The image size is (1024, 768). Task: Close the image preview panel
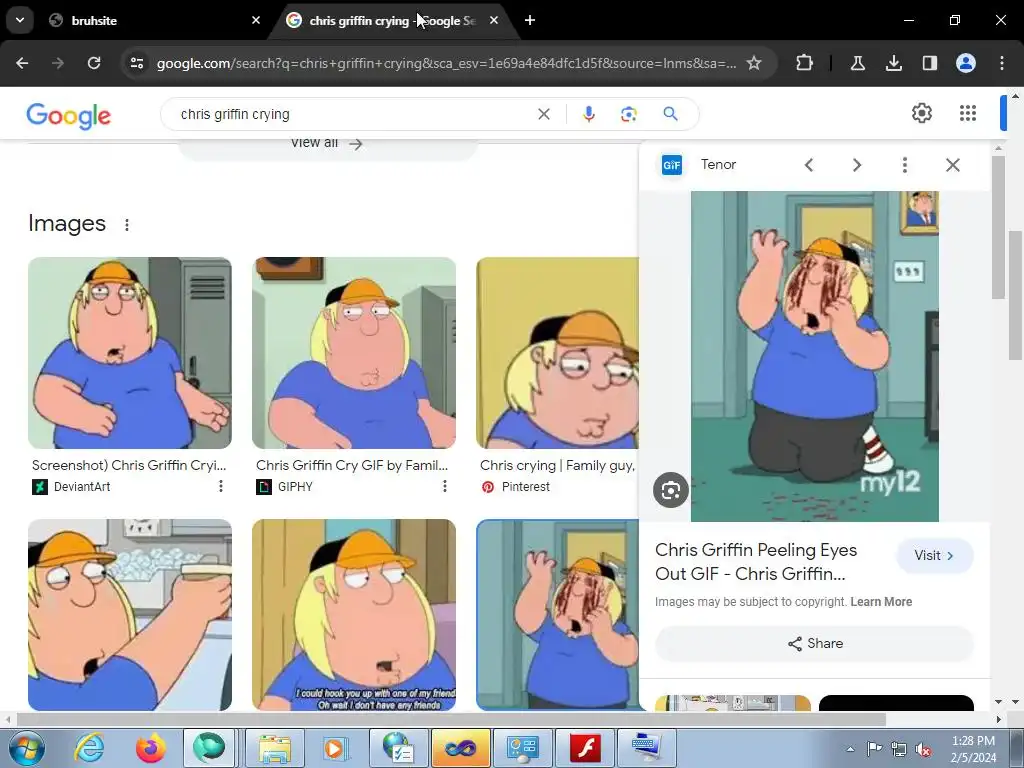[x=953, y=165]
